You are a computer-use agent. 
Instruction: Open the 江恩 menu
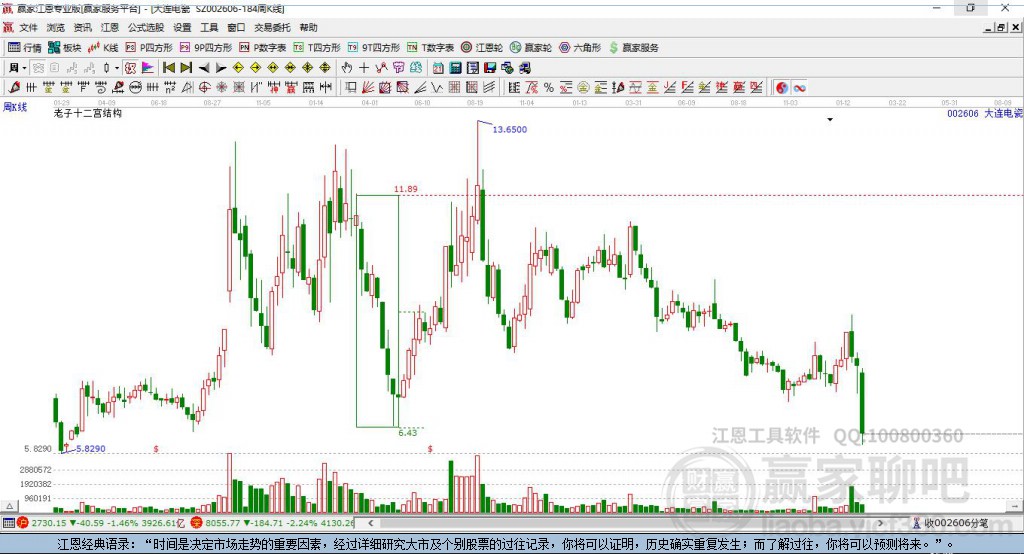point(110,27)
